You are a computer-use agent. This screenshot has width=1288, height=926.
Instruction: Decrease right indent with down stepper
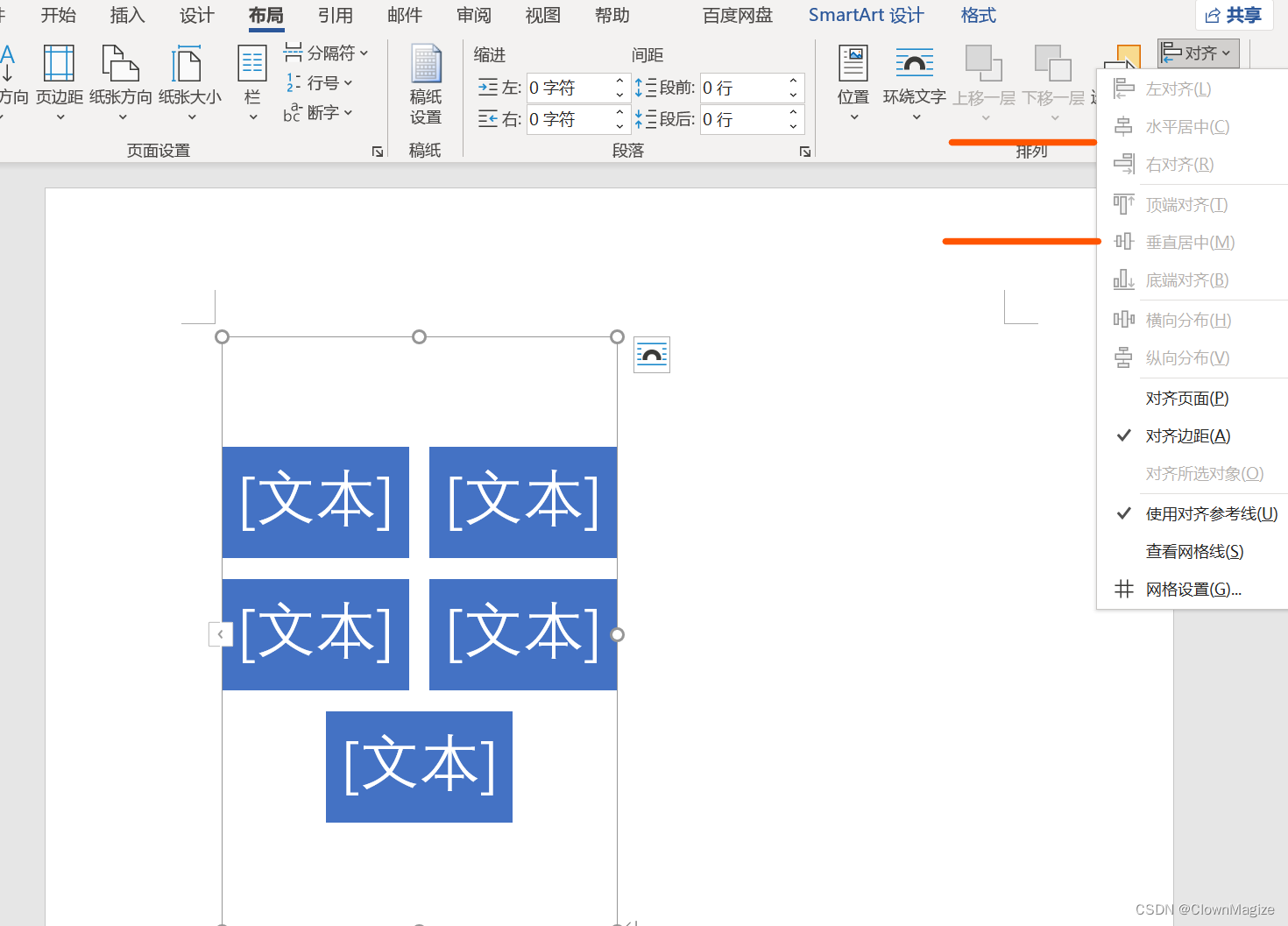[619, 126]
